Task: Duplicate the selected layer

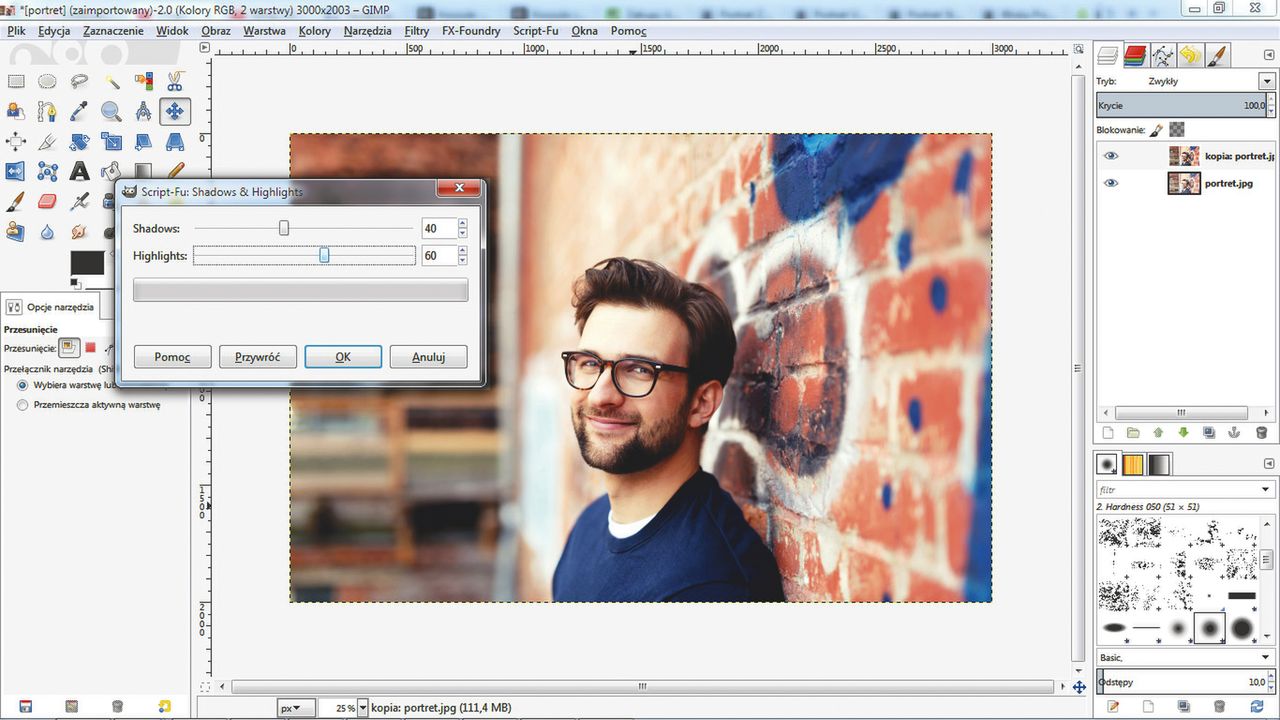Action: (x=1210, y=433)
